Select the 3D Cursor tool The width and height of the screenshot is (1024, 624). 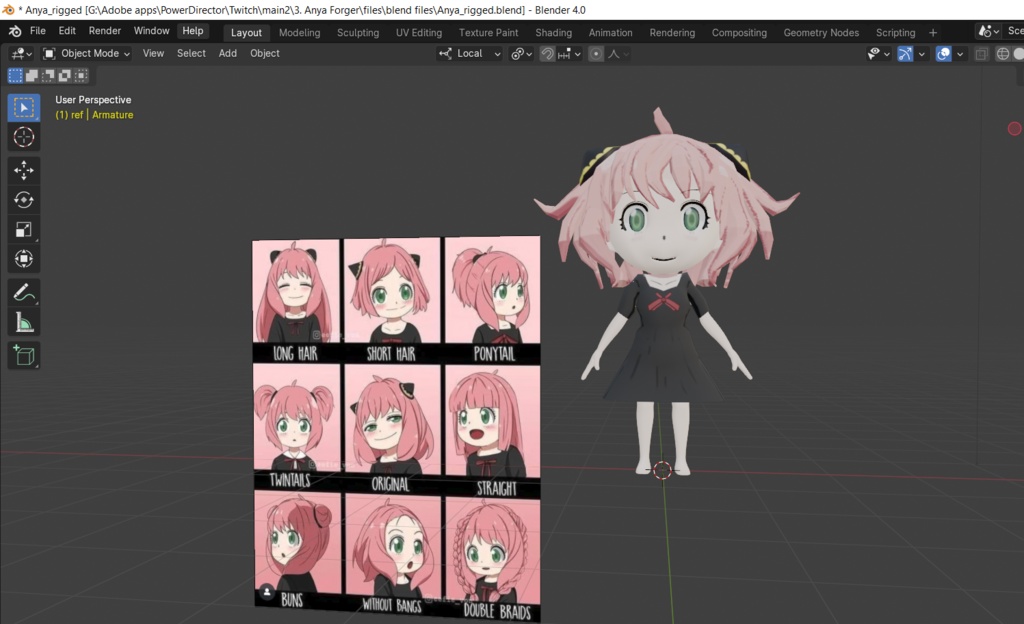click(x=24, y=137)
